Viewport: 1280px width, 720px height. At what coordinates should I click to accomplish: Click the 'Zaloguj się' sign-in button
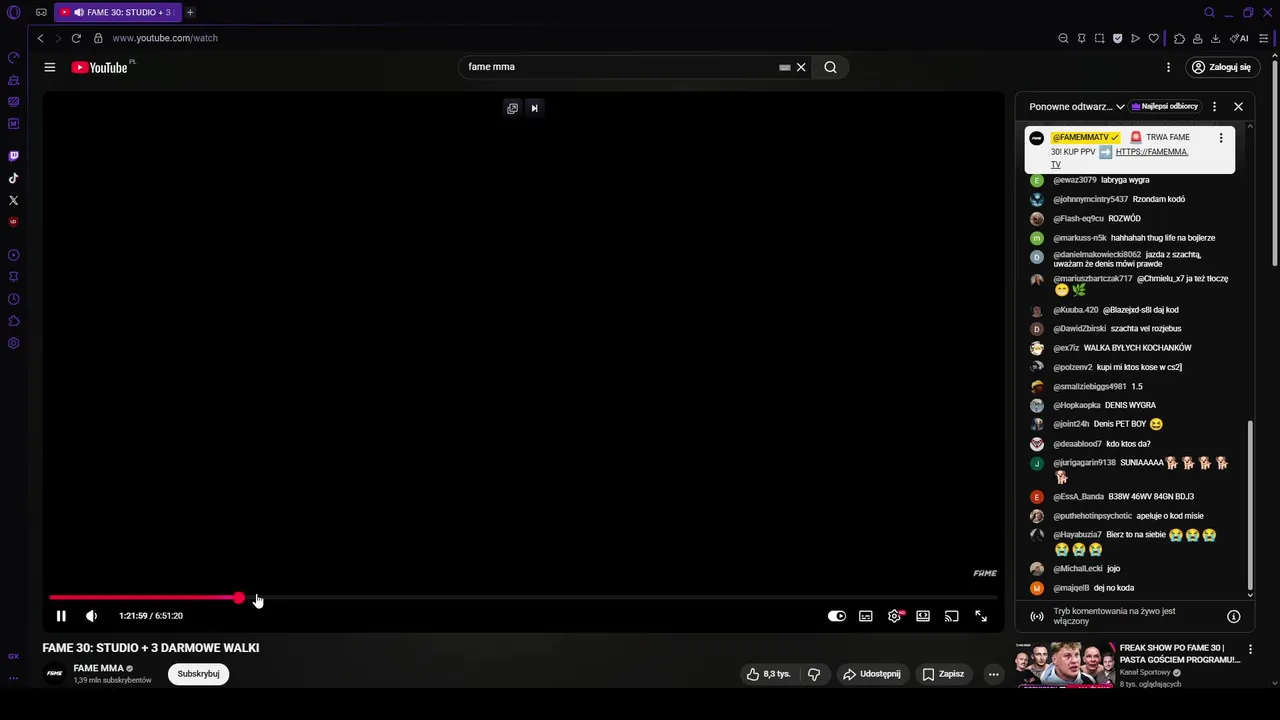click(1221, 67)
